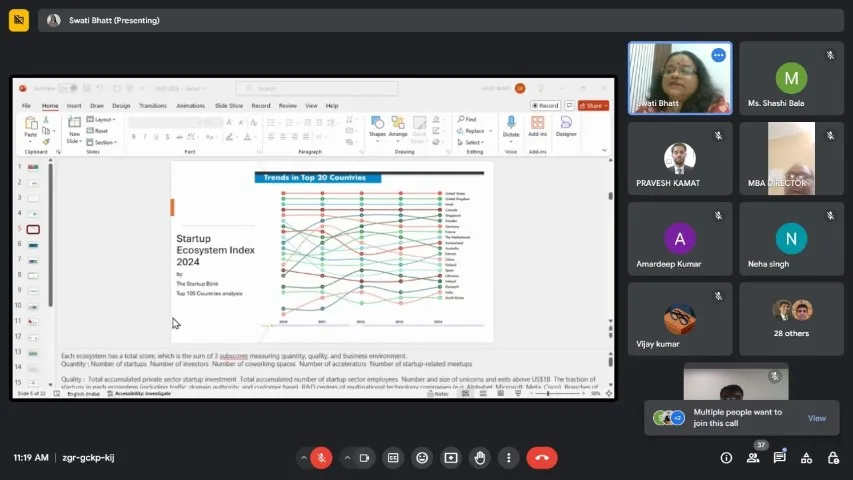This screenshot has height=480, width=853.
Task: Turn on the camera in the call bar
Action: coord(364,457)
